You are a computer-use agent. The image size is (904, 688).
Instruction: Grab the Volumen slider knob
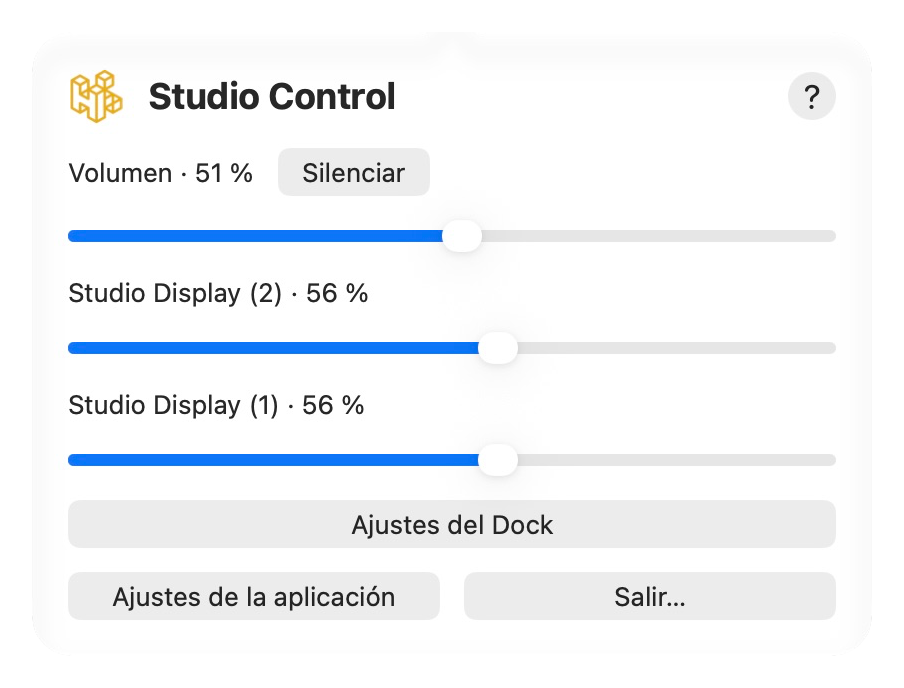coord(462,236)
